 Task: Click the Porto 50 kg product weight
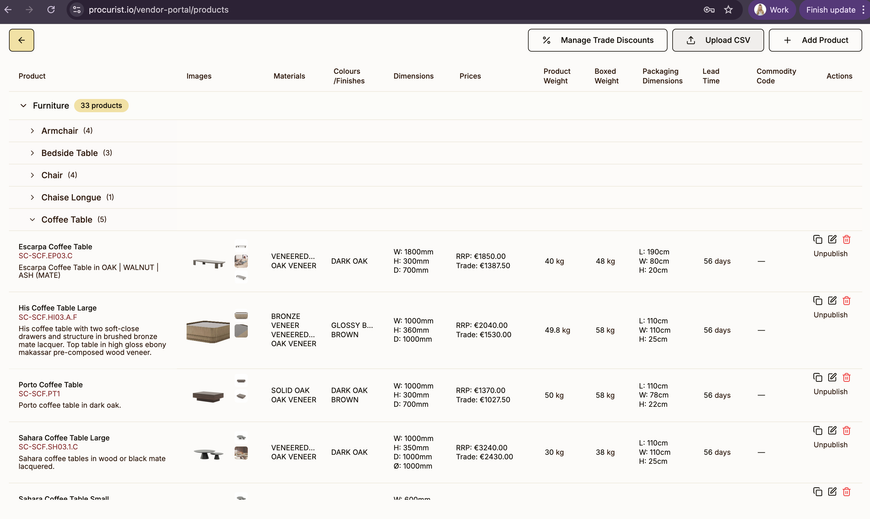pos(554,395)
